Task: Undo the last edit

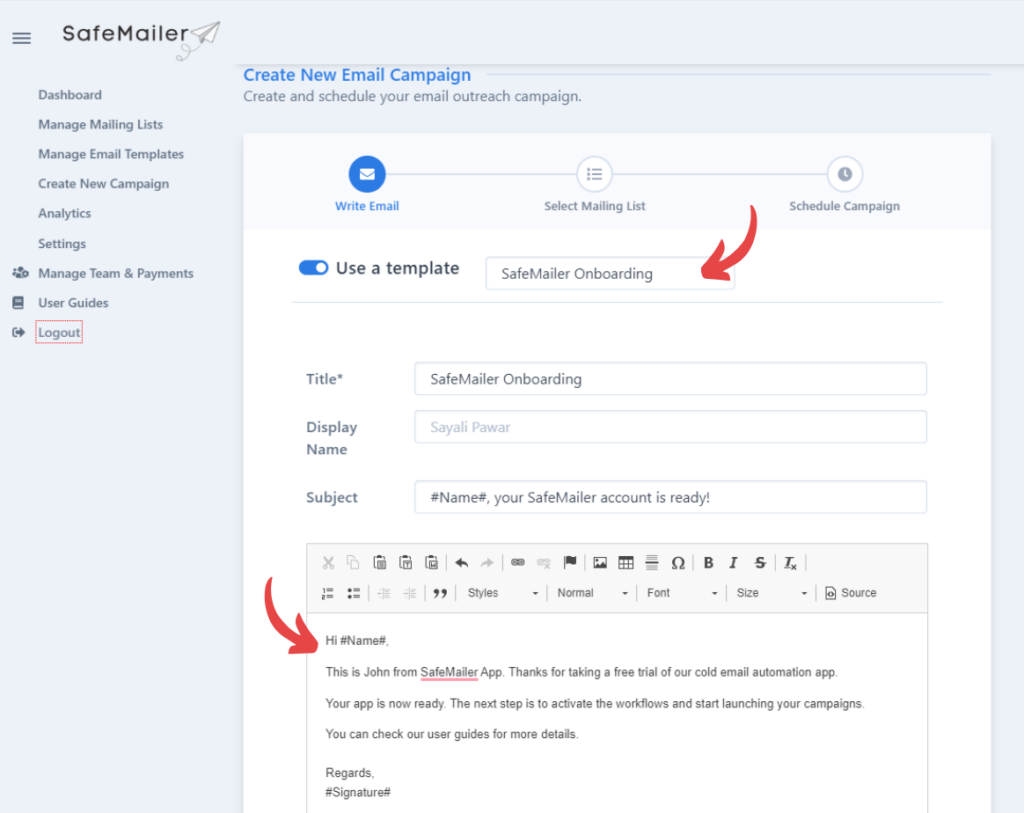Action: coord(462,562)
